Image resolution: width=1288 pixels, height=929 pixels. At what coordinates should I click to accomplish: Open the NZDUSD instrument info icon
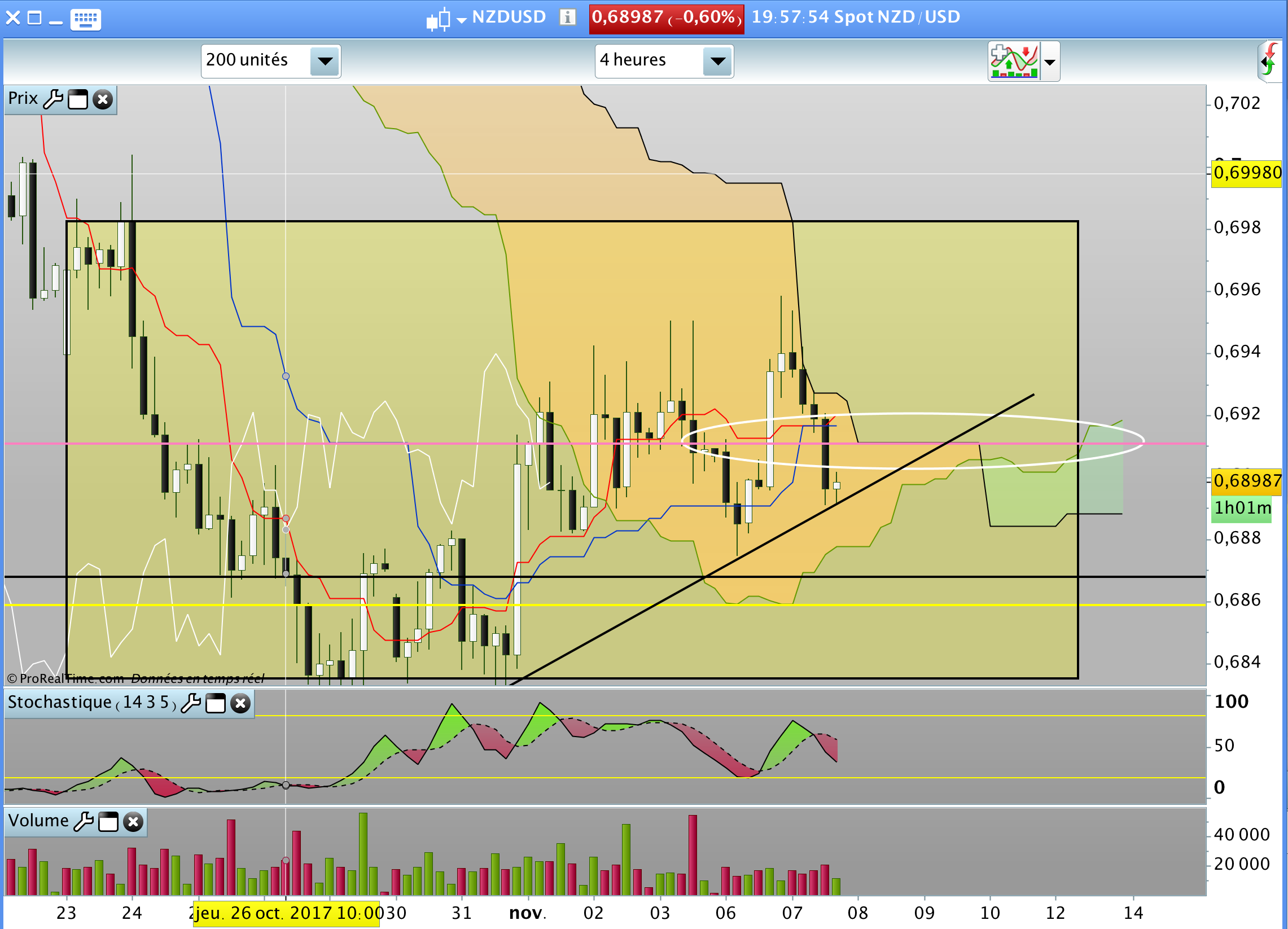coord(567,17)
